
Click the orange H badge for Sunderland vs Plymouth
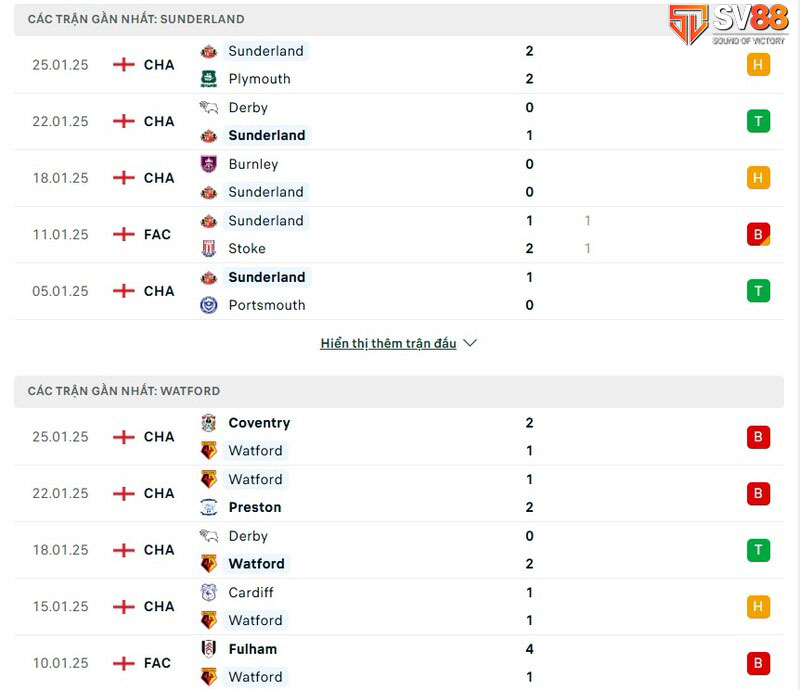click(758, 65)
